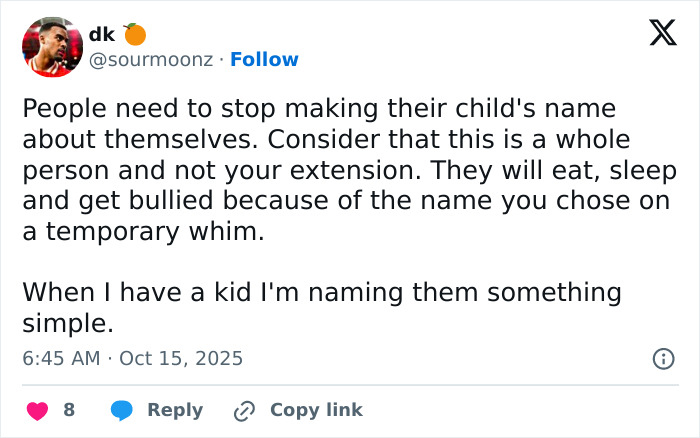Click the 'naming them something simple' sentence
Viewport: 700px width, 438px height.
tap(320, 308)
